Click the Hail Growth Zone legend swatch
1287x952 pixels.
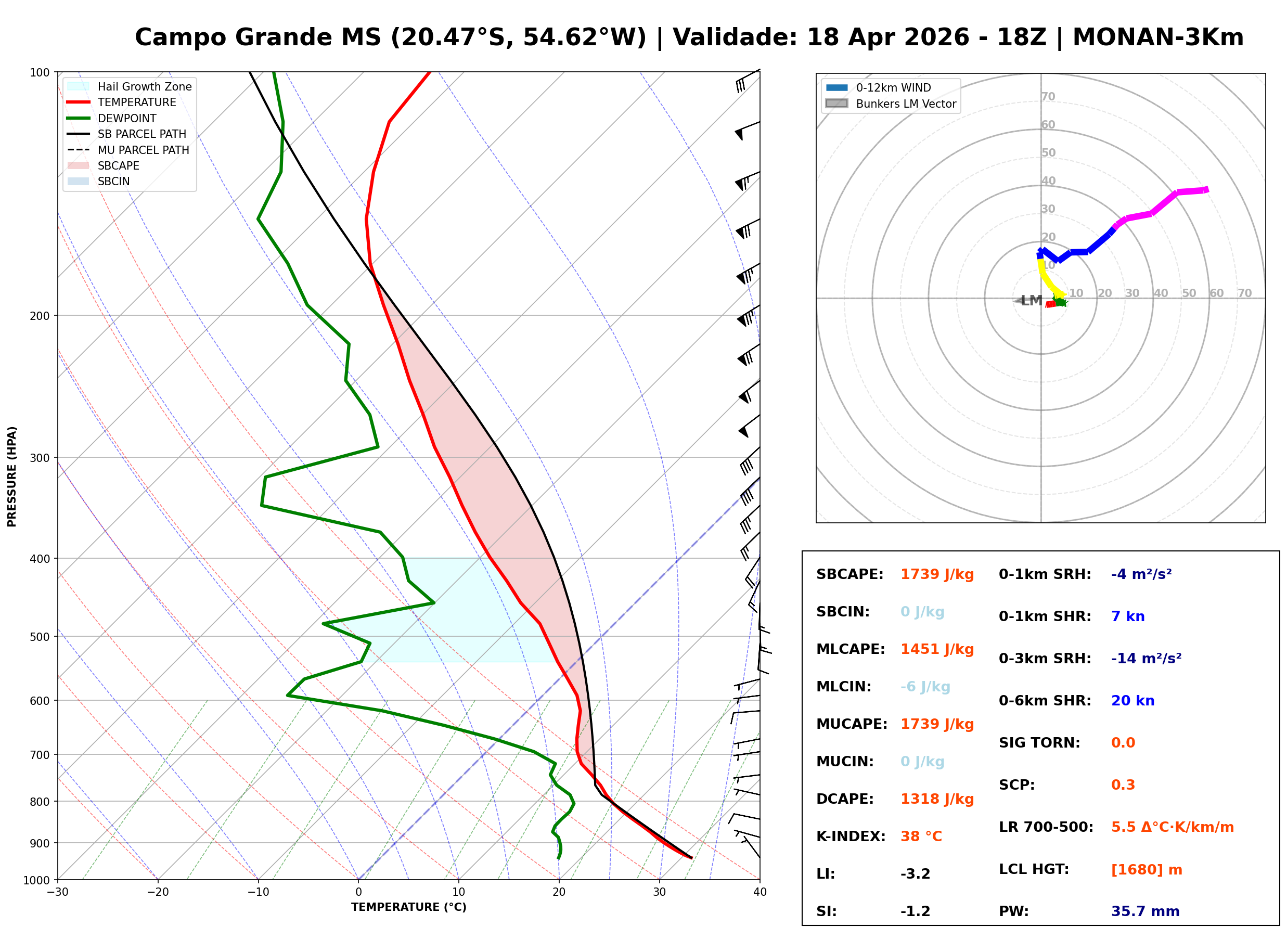pos(79,86)
